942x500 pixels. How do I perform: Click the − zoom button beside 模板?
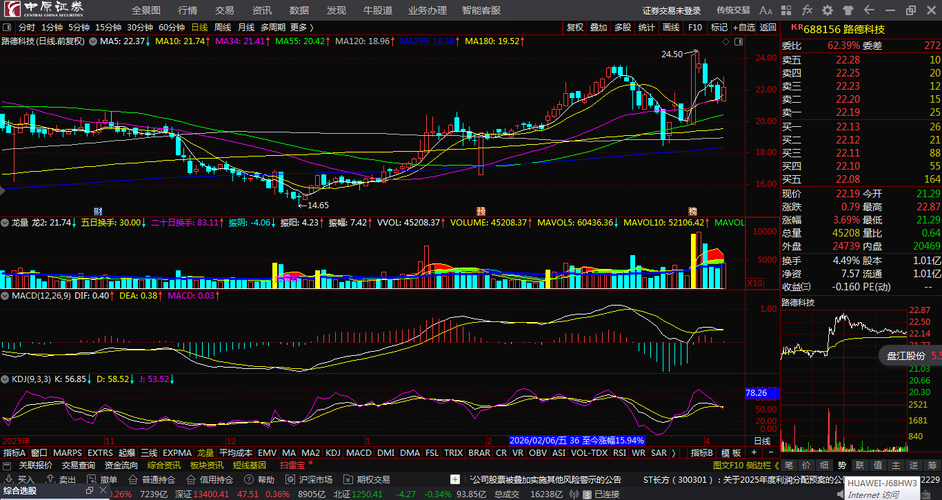tap(770, 453)
